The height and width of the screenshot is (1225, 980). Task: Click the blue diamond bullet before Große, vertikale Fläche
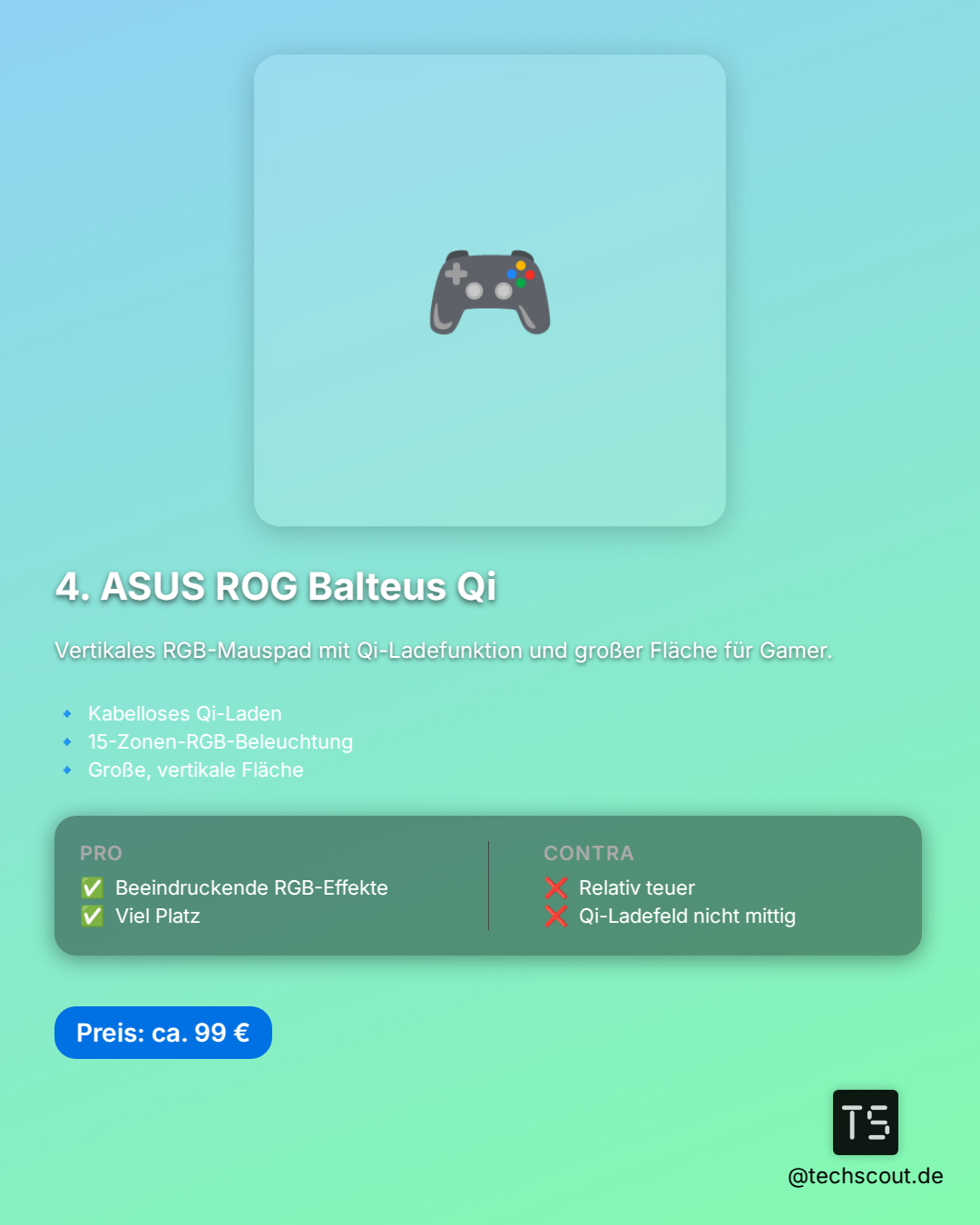[x=67, y=770]
